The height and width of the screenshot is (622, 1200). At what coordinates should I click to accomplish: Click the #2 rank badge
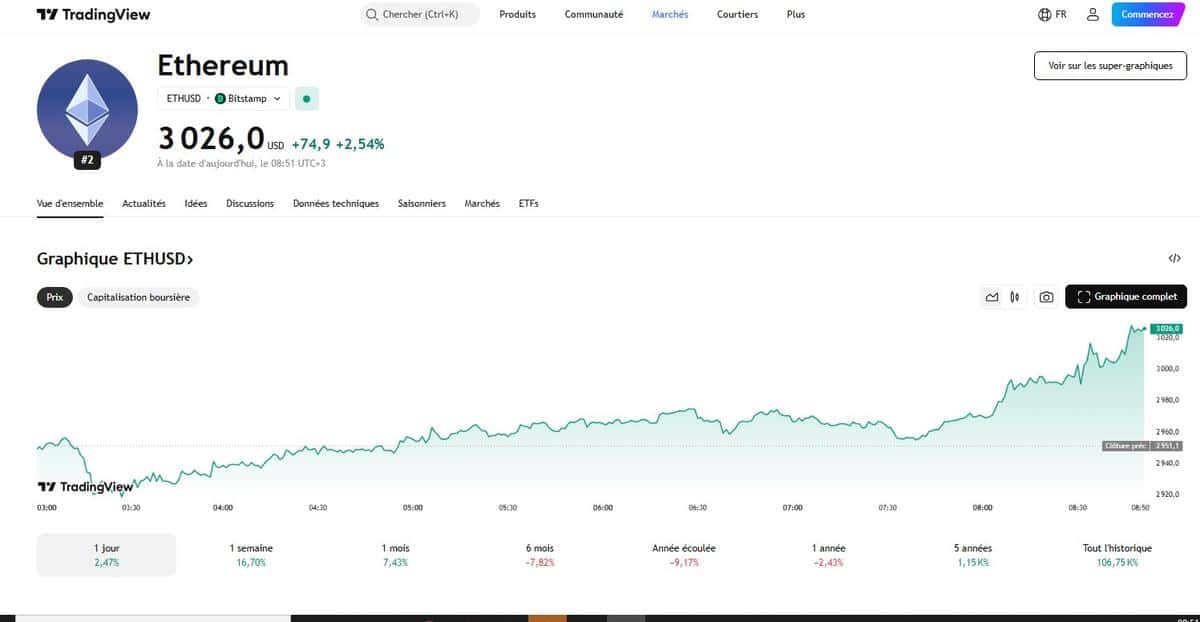pos(87,159)
